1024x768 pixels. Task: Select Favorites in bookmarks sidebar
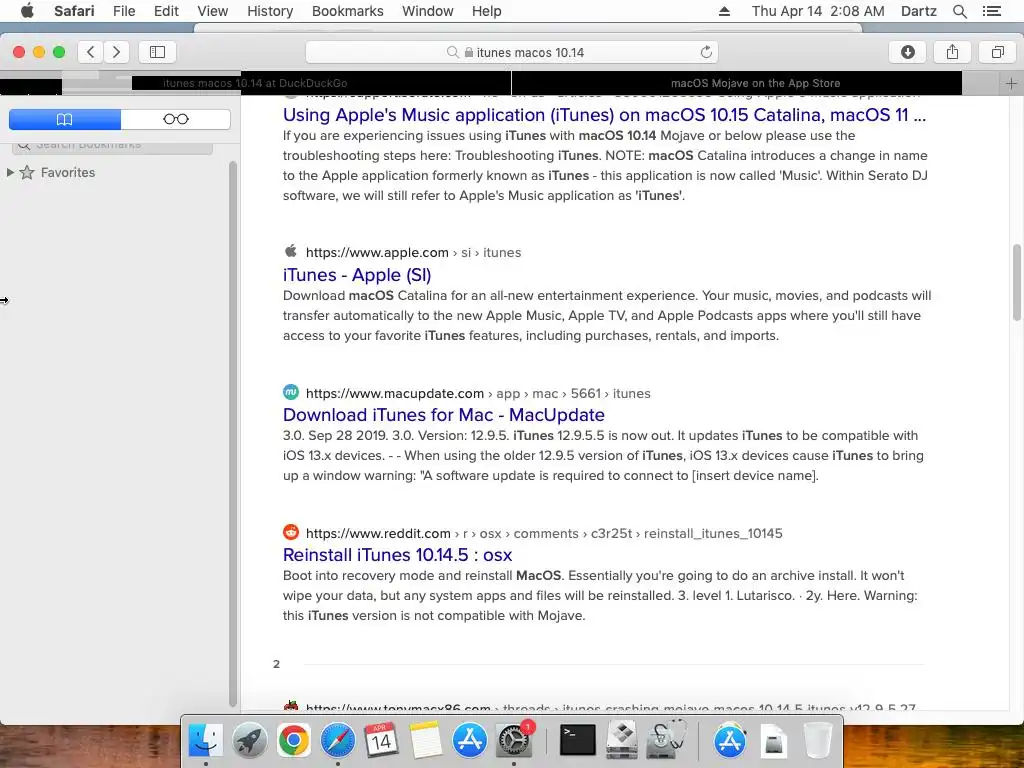(x=68, y=172)
